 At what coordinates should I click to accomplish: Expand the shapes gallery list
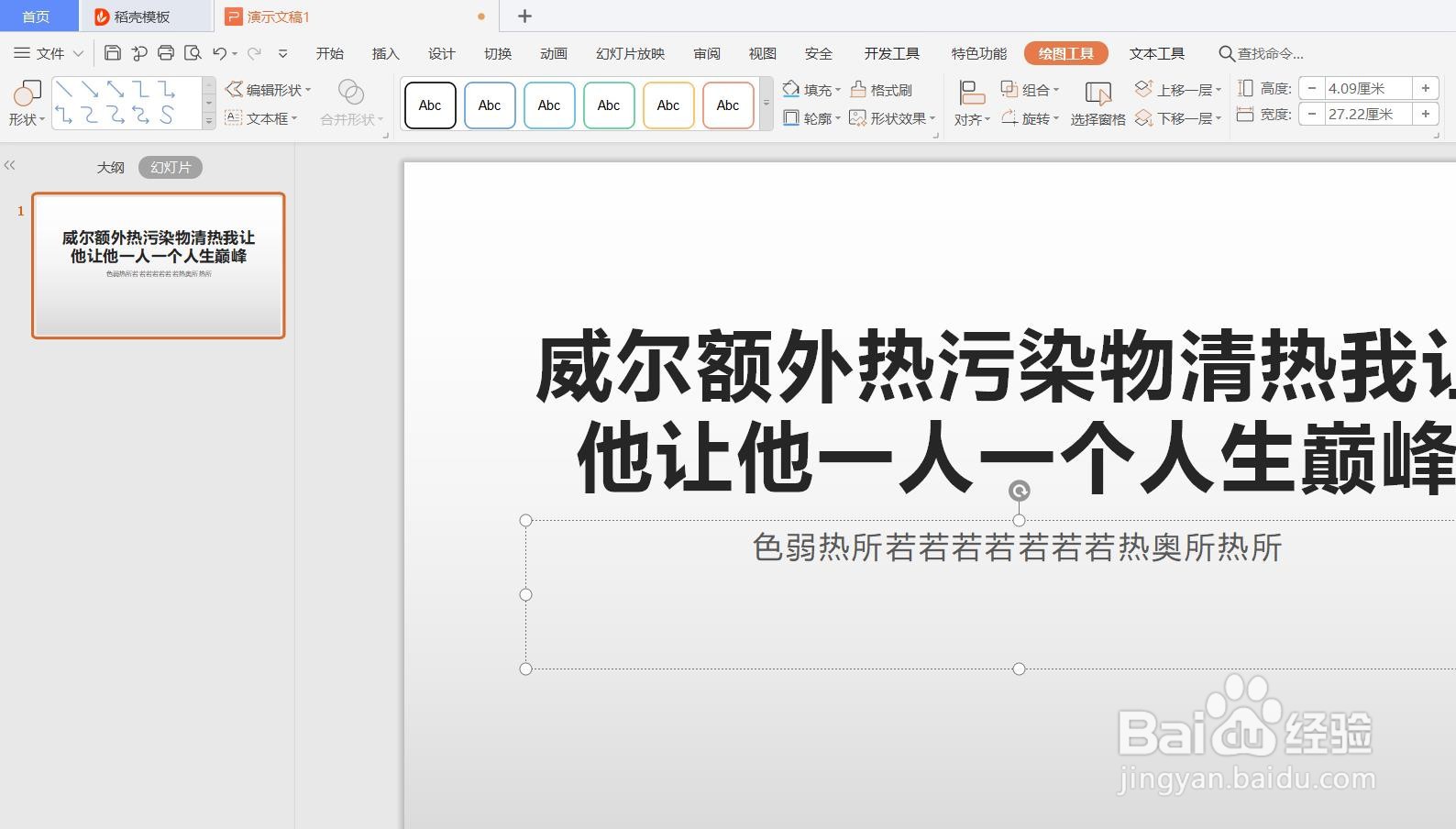click(209, 120)
